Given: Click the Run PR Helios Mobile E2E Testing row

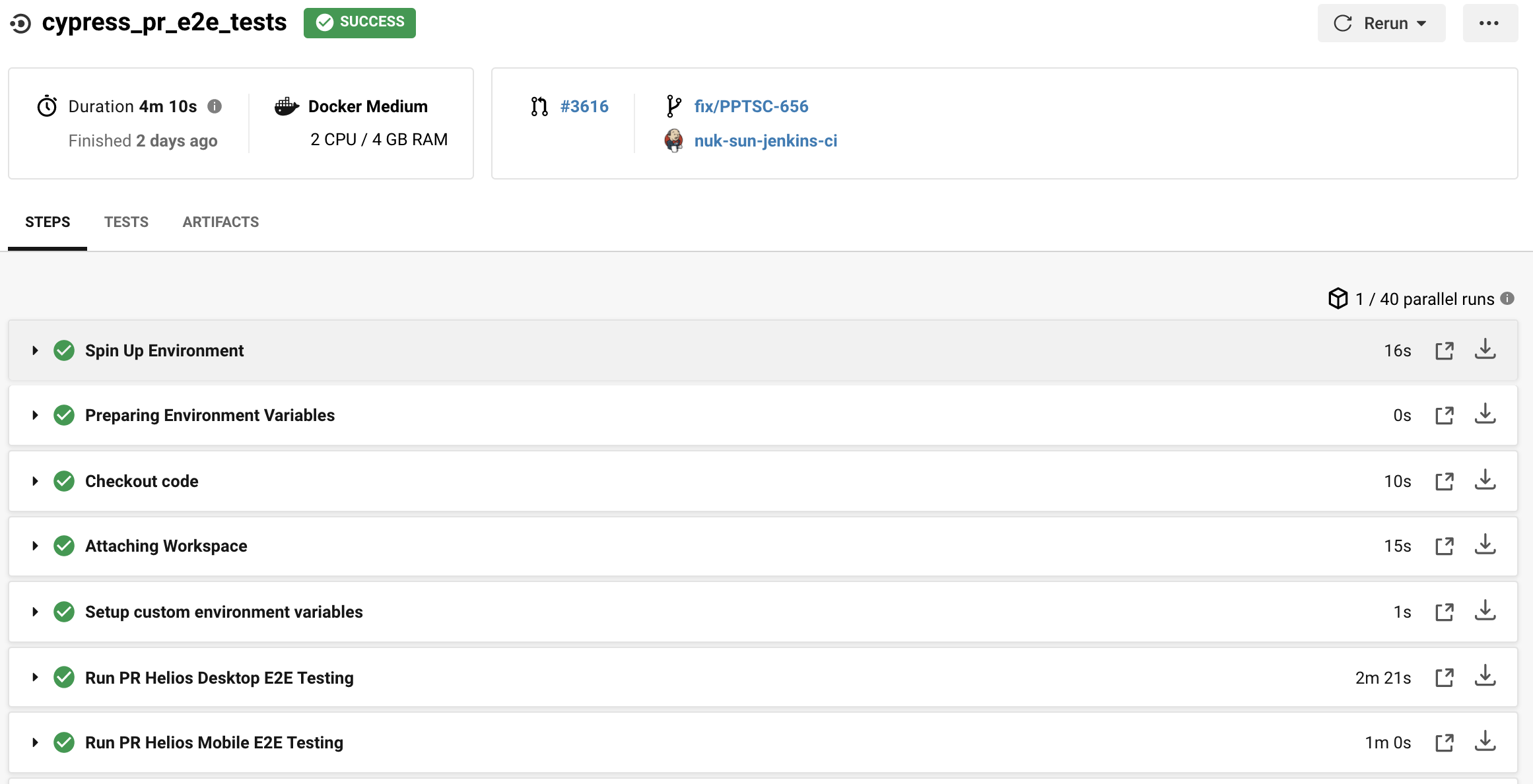Looking at the screenshot, I should coord(214,742).
